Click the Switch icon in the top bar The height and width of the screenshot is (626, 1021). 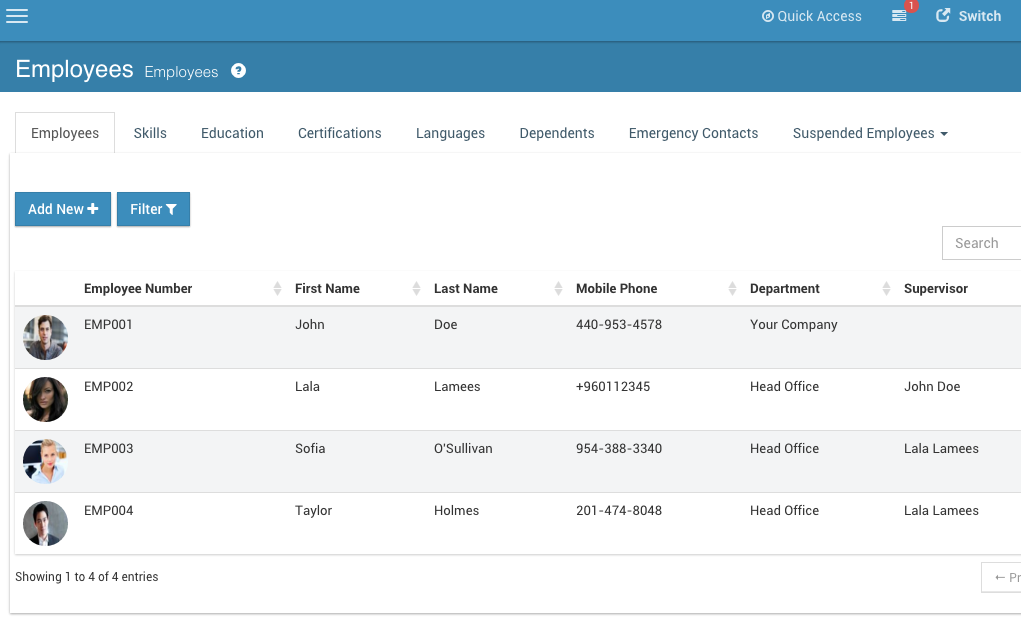pos(941,16)
